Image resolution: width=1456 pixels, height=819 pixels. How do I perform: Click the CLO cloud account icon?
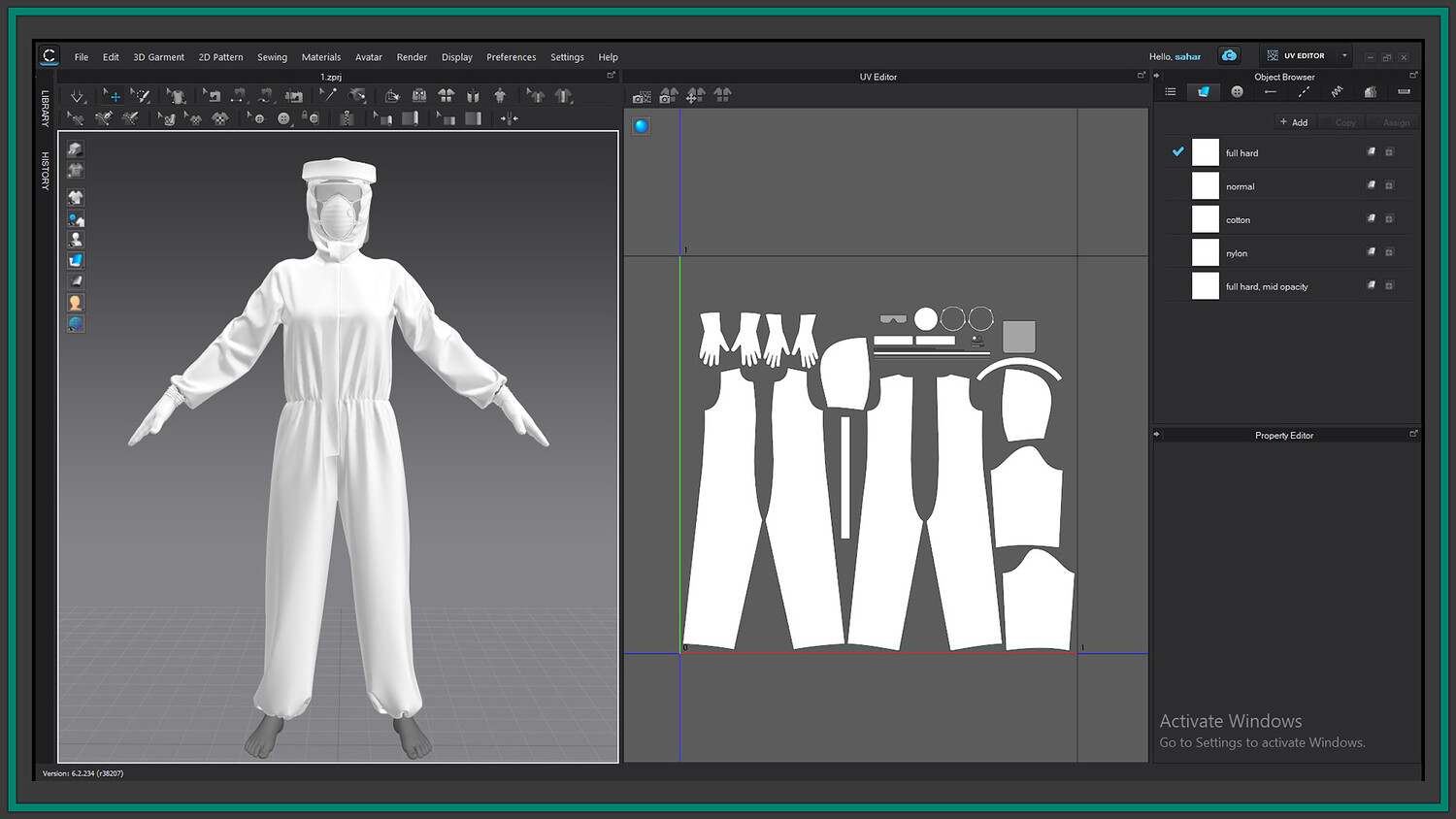(1229, 56)
